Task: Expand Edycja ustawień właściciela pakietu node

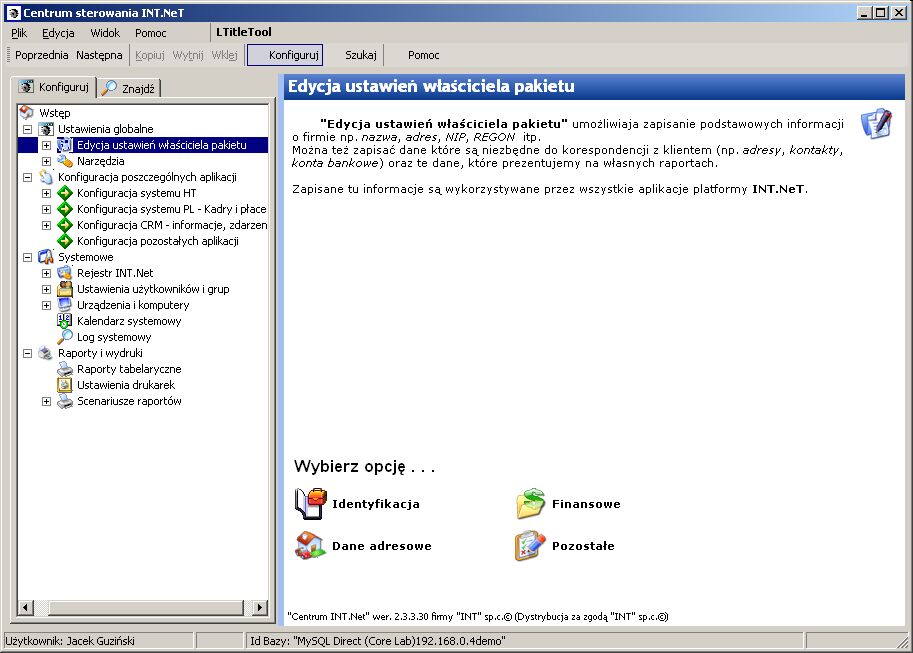Action: coord(47,145)
